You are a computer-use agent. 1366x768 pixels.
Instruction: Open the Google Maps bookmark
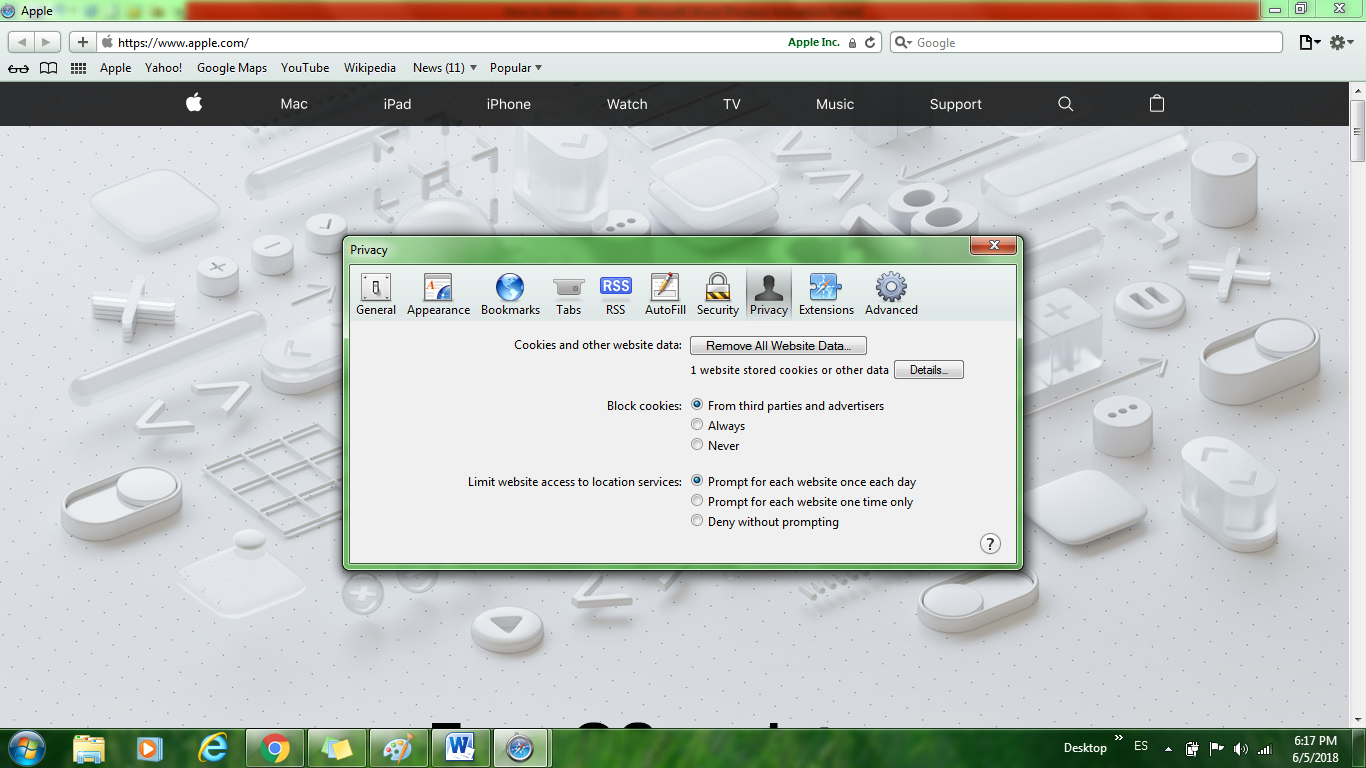232,68
